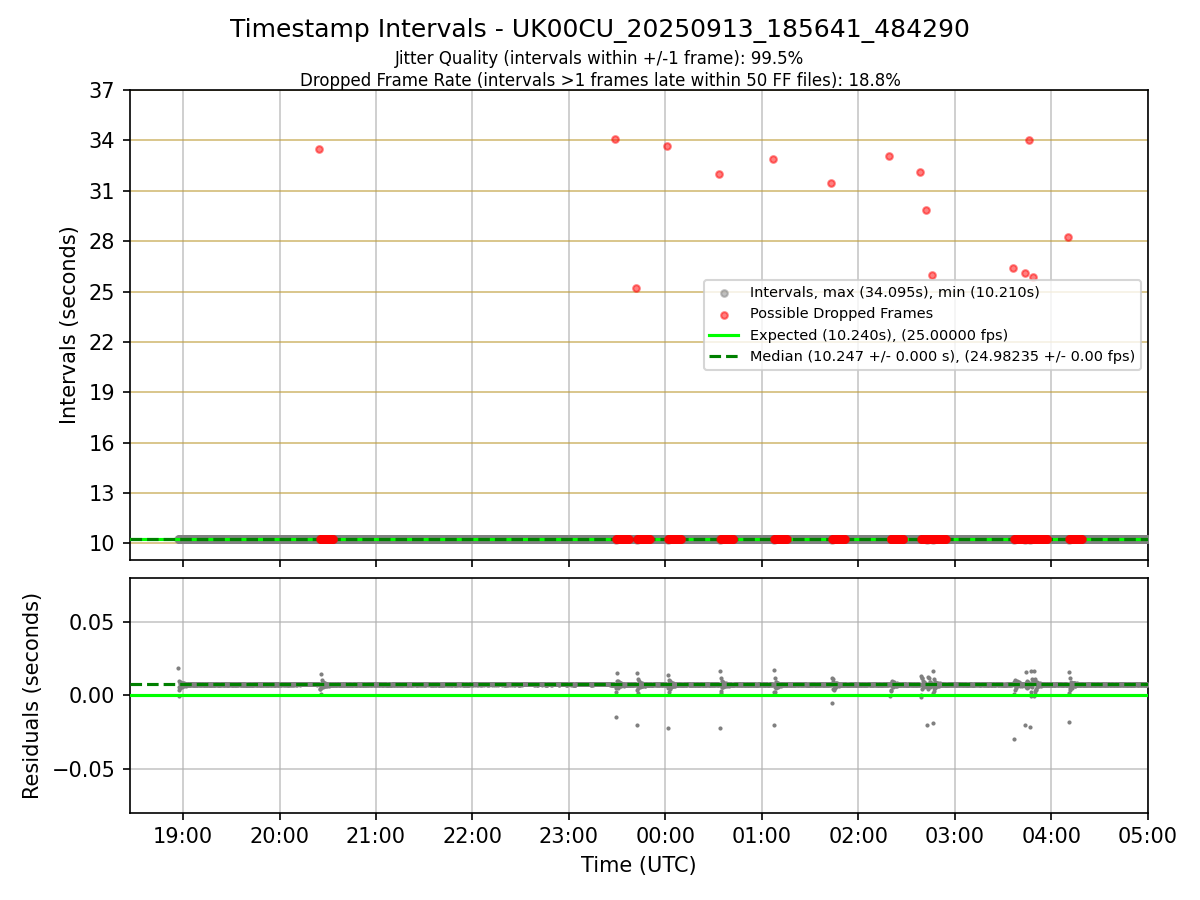Click legend entry 'Intervals, max (34.095s), min (10.210s)'
Image resolution: width=1200 pixels, height=900 pixels.
pos(895,292)
